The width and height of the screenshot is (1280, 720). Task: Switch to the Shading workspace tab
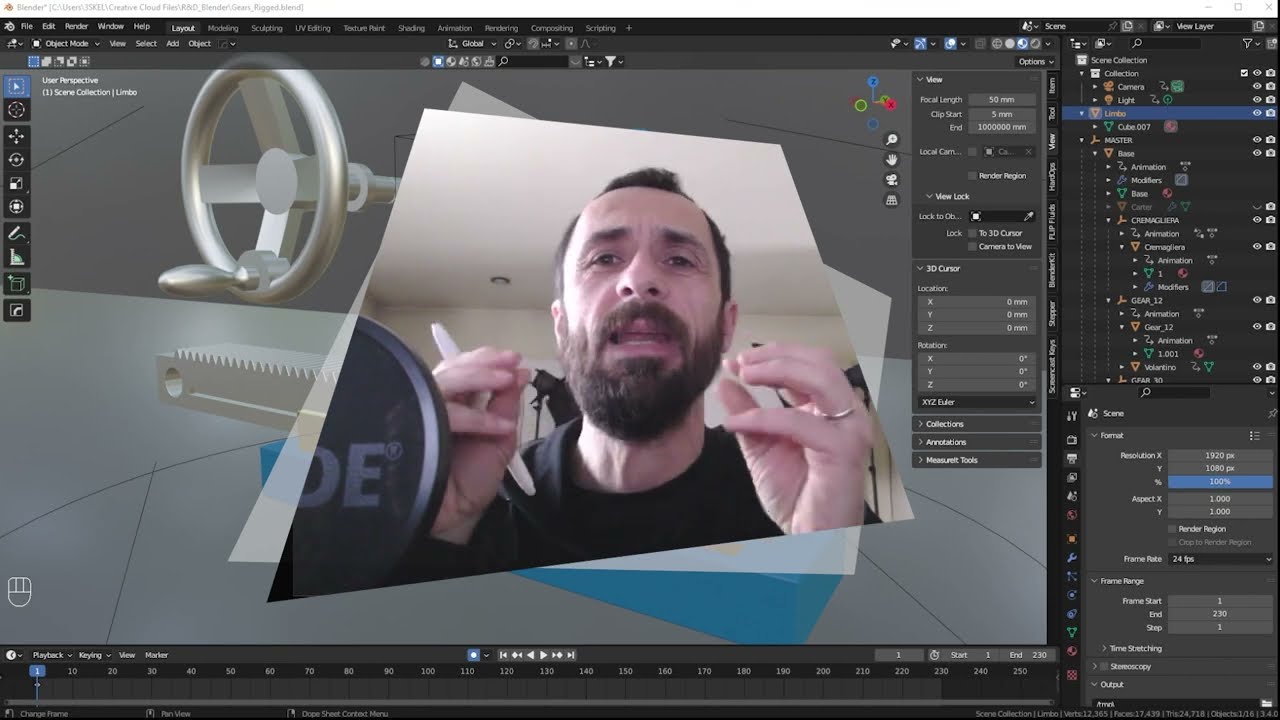click(411, 28)
